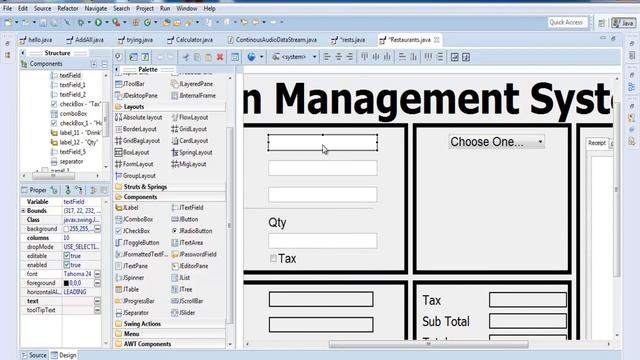Open the globe icon dropdown arrow
The width and height of the screenshot is (640, 360).
[261, 57]
